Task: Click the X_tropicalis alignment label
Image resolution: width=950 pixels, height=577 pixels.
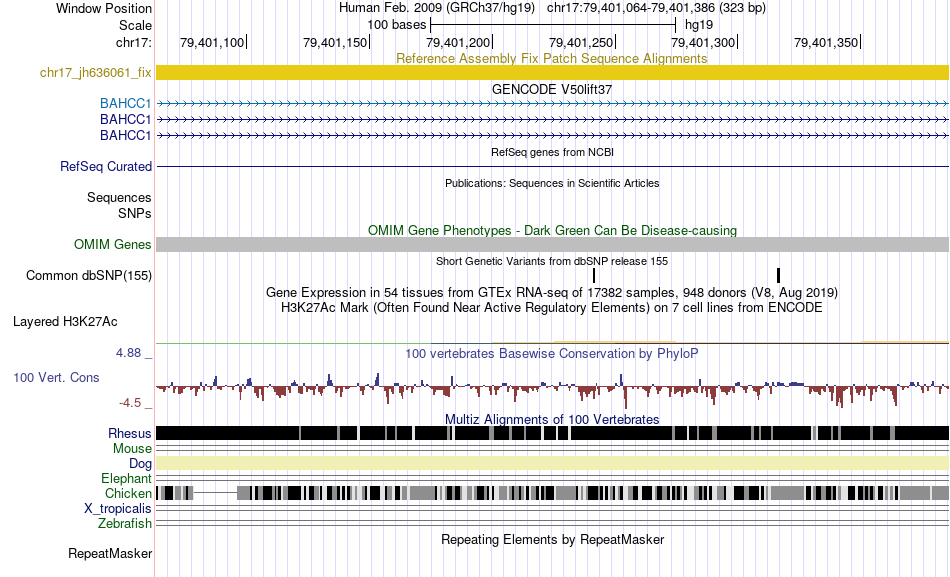Action: 118,509
